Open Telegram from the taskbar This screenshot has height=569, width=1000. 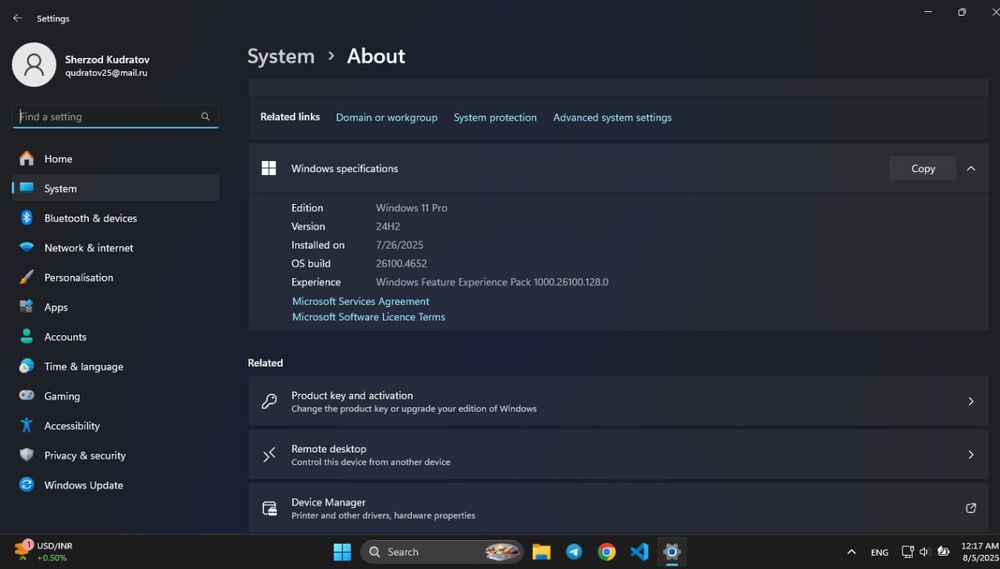click(574, 552)
